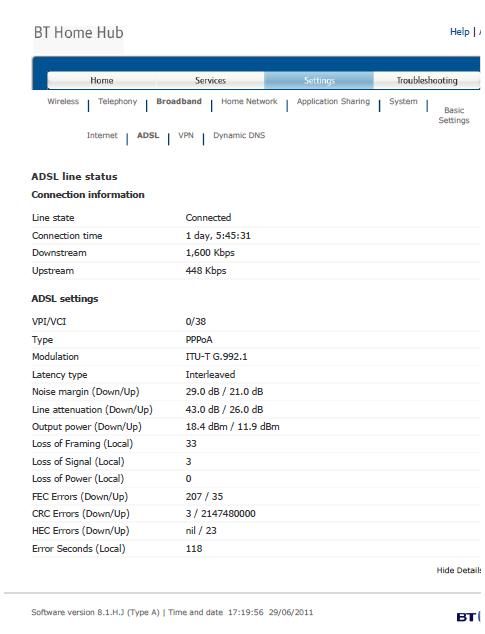
Task: Open Home Network settings
Action: point(249,101)
